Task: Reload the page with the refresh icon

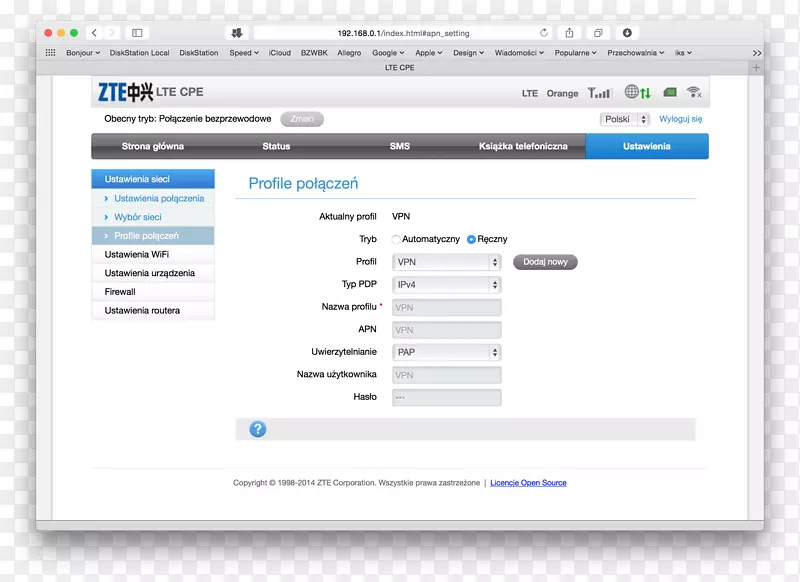Action: [x=544, y=33]
